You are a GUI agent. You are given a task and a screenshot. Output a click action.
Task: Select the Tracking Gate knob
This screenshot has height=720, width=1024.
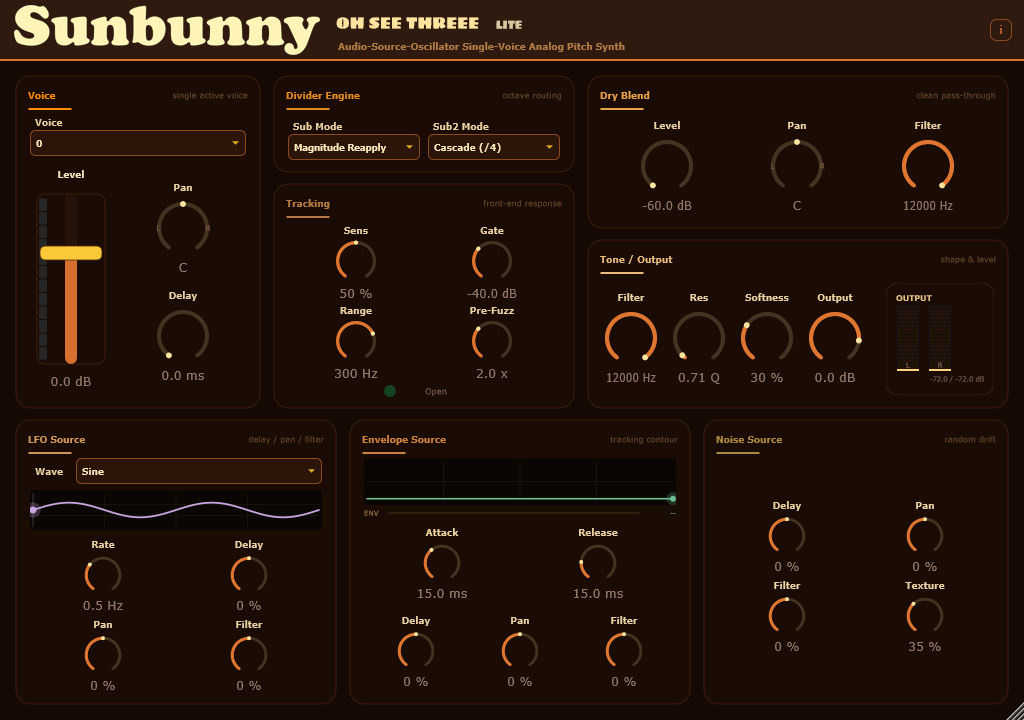point(492,261)
